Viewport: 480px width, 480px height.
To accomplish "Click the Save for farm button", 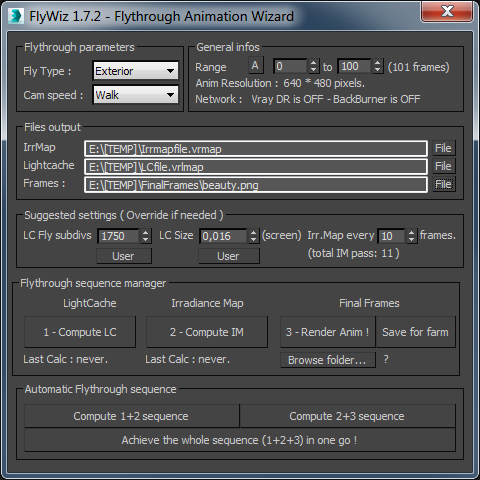I will pos(416,332).
